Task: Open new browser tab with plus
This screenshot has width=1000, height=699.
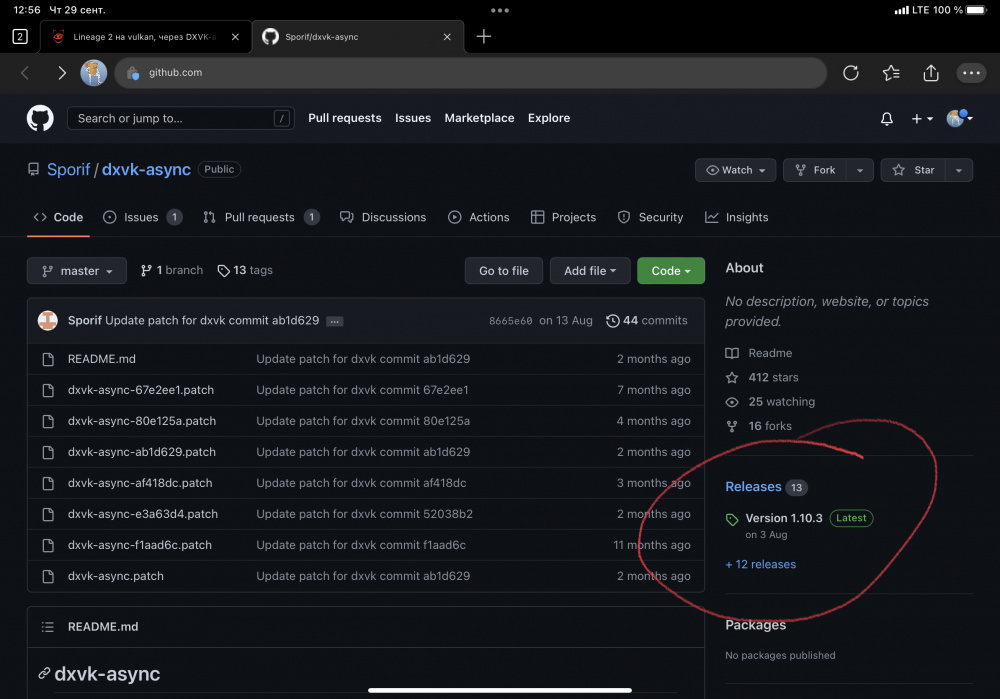Action: 484,37
